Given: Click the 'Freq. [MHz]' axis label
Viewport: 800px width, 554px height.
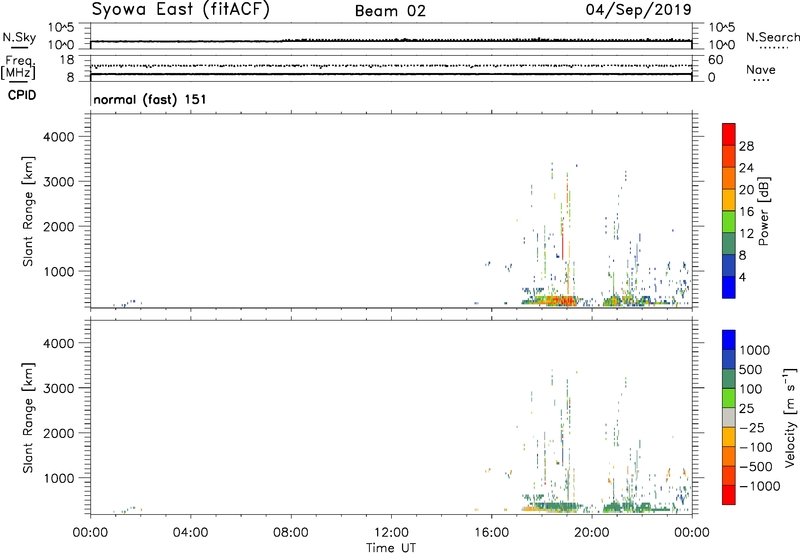Looking at the screenshot, I should pos(18,68).
